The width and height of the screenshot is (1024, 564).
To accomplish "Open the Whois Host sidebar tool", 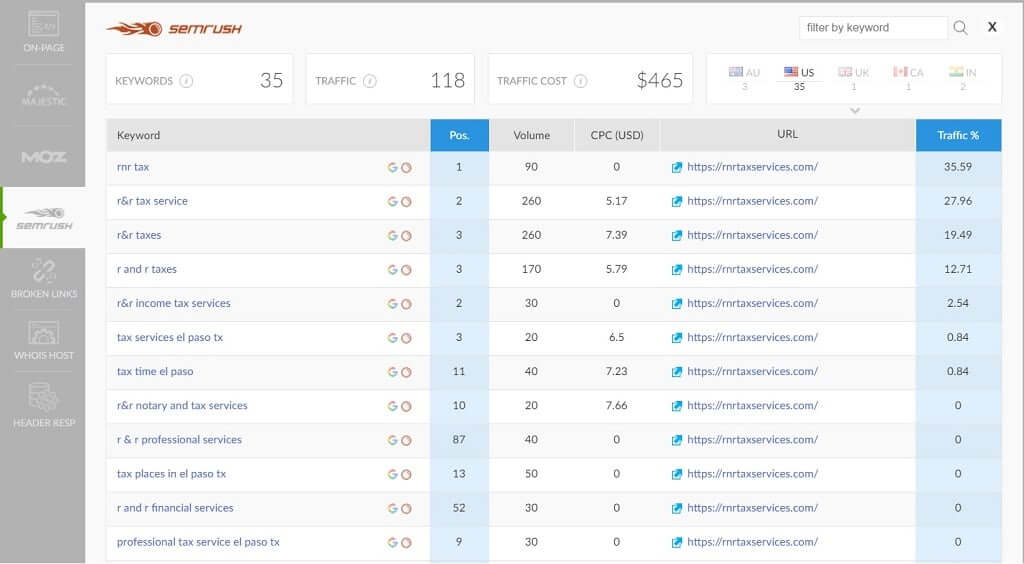I will pos(43,341).
